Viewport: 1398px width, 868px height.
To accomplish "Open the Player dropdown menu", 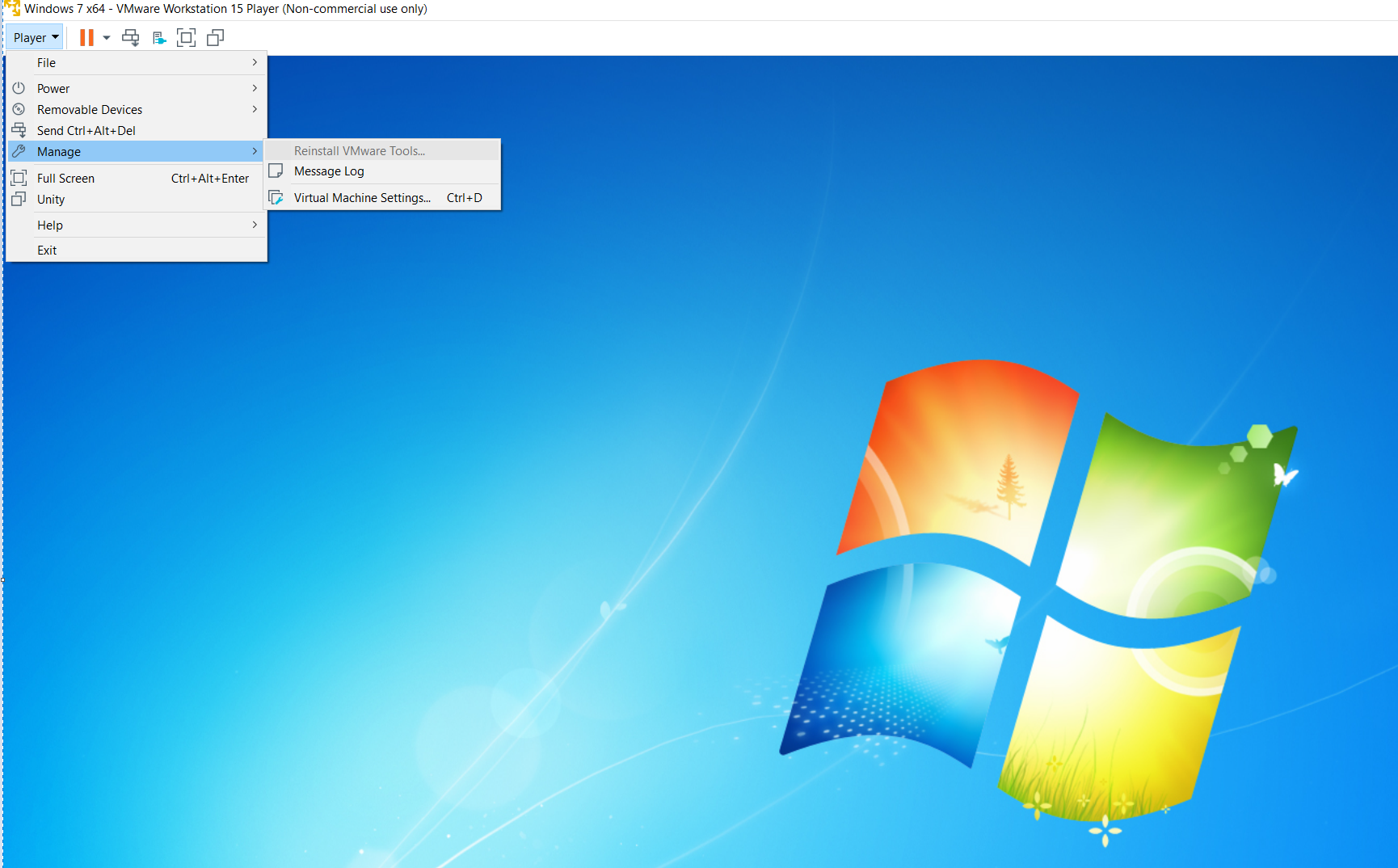I will [x=36, y=37].
